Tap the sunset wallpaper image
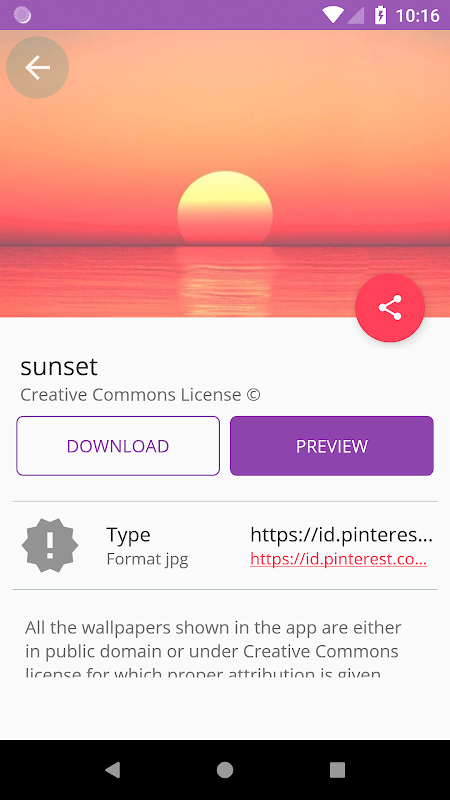This screenshot has width=450, height=800. pyautogui.click(x=224, y=173)
